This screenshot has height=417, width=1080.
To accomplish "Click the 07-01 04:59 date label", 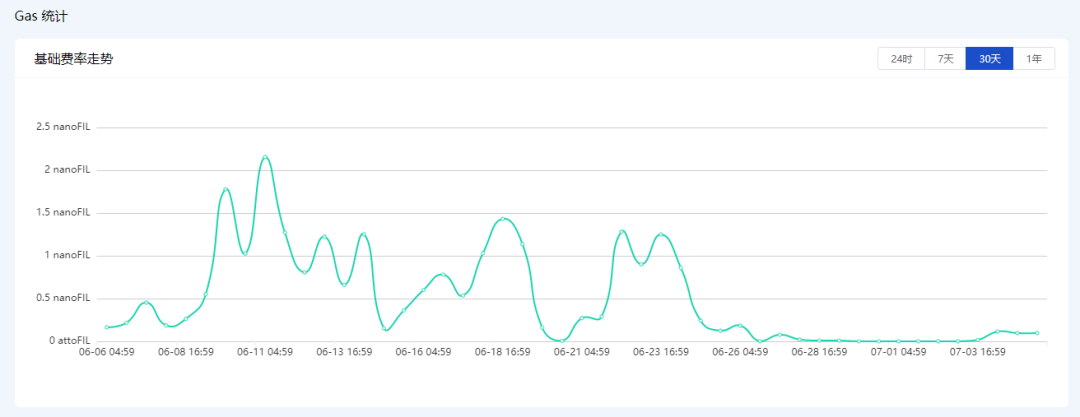I will click(899, 352).
